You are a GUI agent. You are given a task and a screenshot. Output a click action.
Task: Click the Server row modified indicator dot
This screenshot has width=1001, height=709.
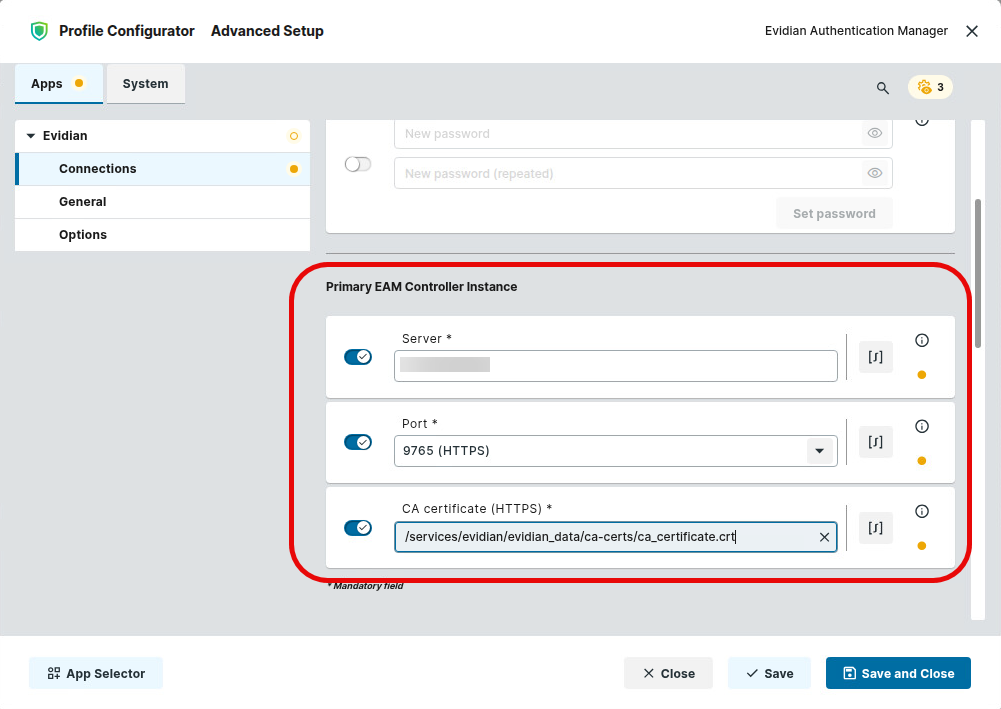tap(921, 375)
